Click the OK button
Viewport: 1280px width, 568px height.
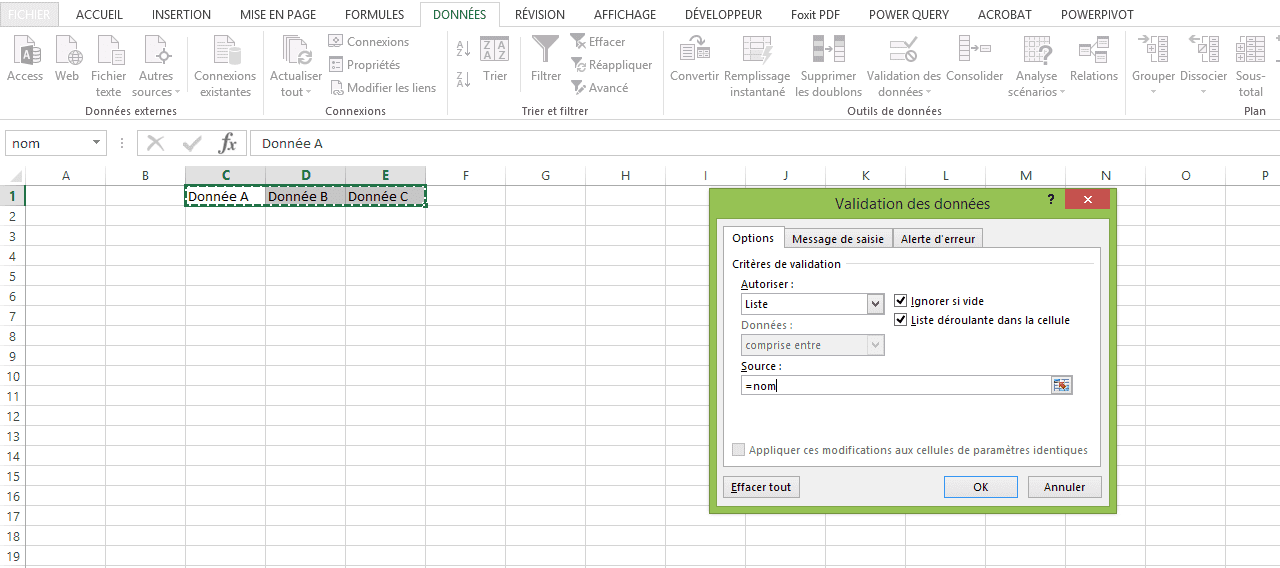tap(981, 487)
